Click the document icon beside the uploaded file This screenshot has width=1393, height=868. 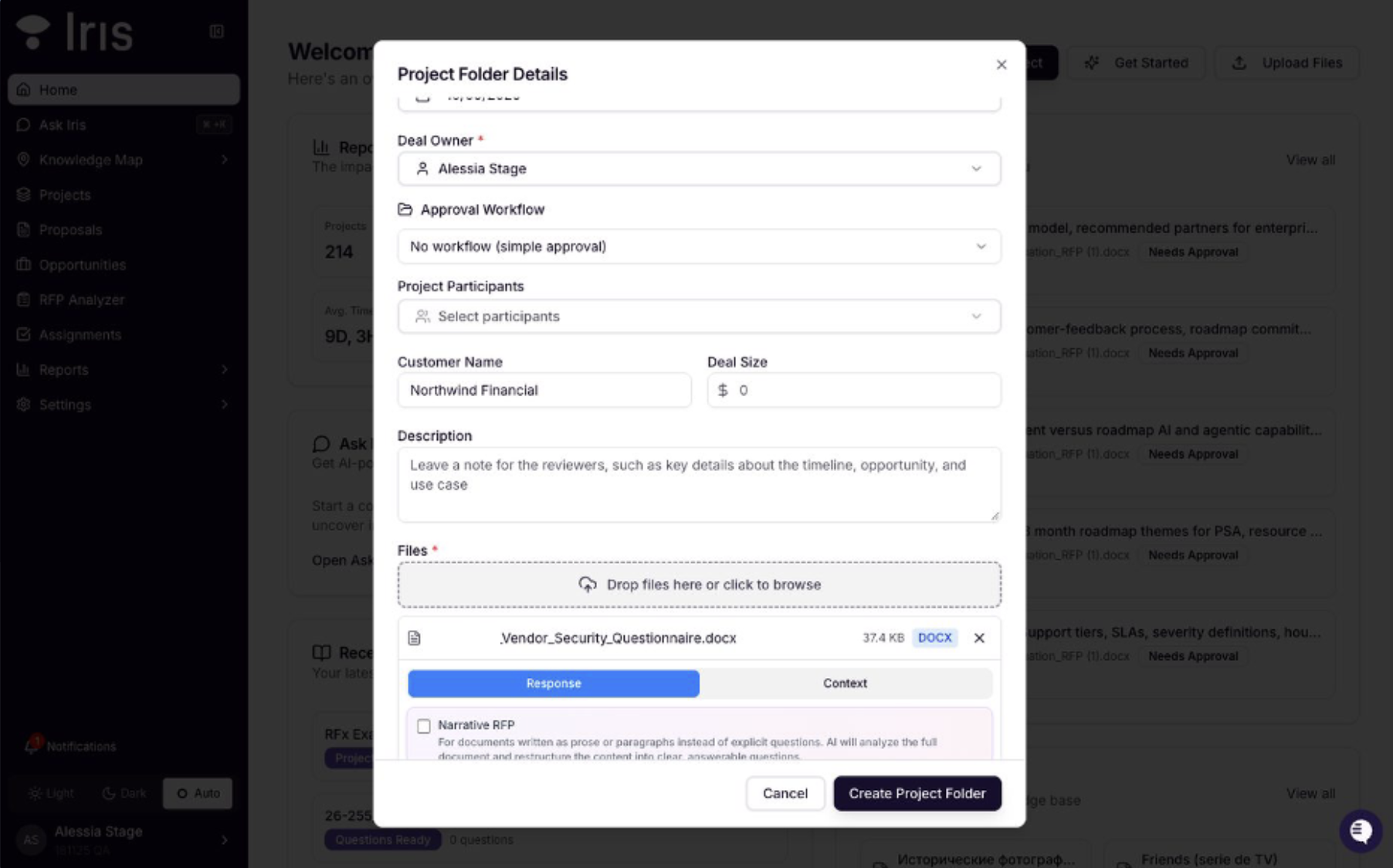pos(415,638)
